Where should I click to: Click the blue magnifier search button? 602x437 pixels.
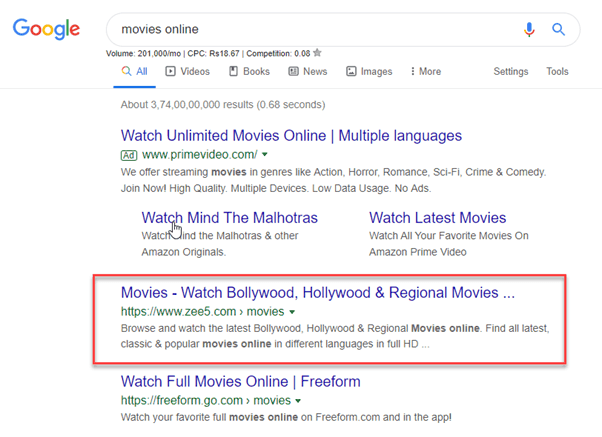(558, 30)
